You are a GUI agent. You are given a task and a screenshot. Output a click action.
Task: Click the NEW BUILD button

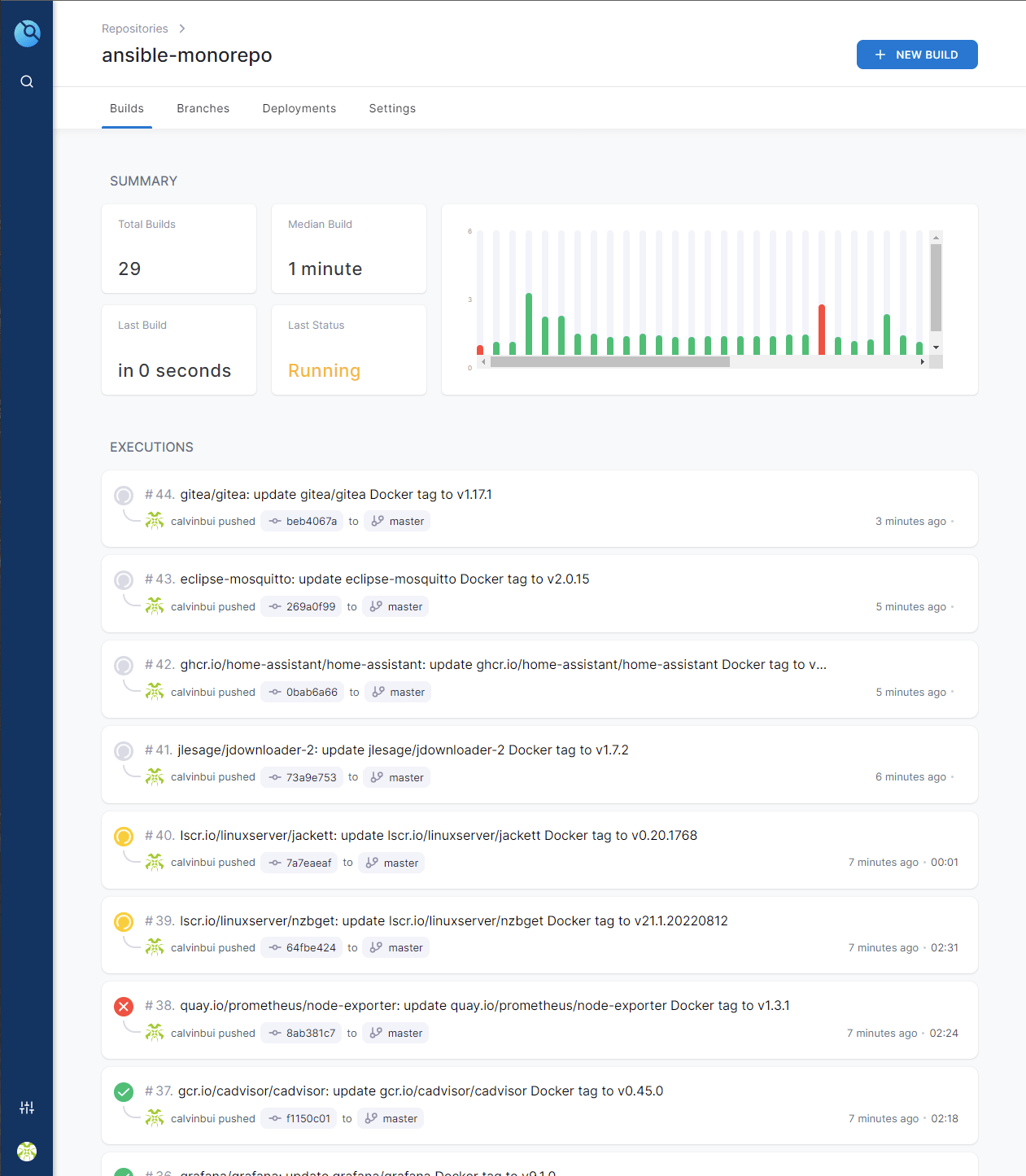[917, 55]
